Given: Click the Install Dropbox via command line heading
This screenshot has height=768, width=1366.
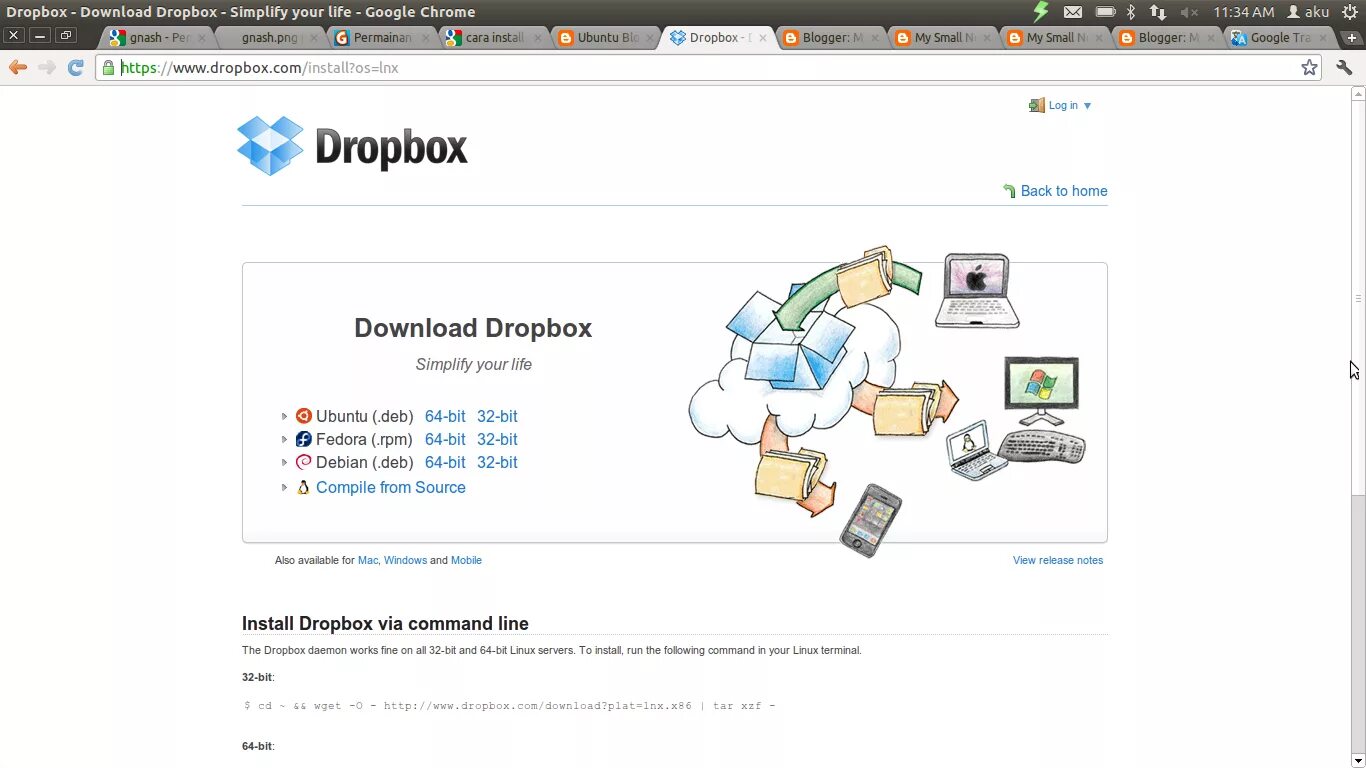Looking at the screenshot, I should (385, 624).
